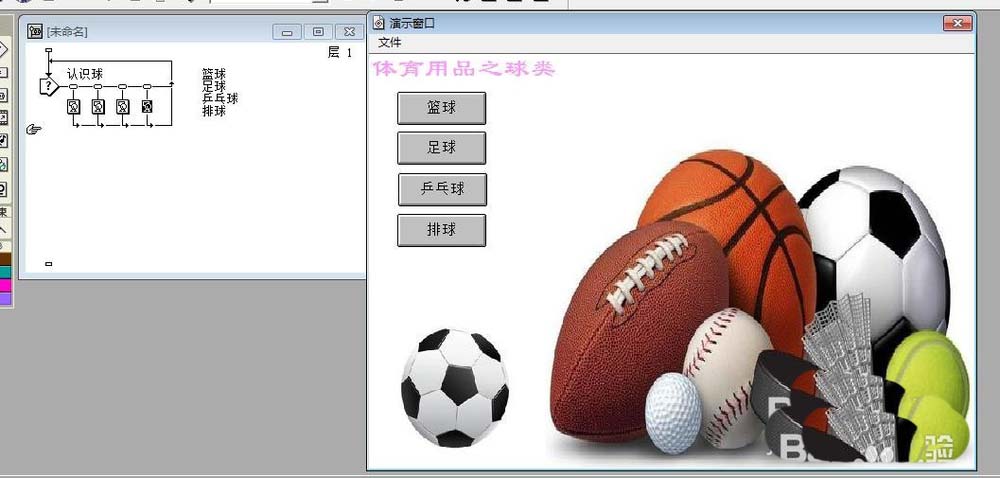Viewport: 1000px width, 478px height.
Task: Click second response type marker on flowline
Action: tap(98, 86)
